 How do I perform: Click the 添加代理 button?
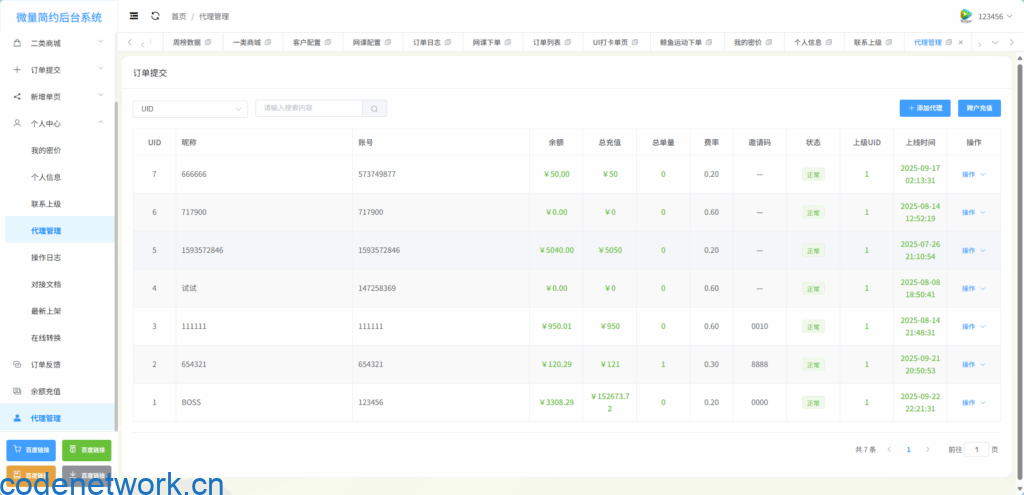click(924, 107)
